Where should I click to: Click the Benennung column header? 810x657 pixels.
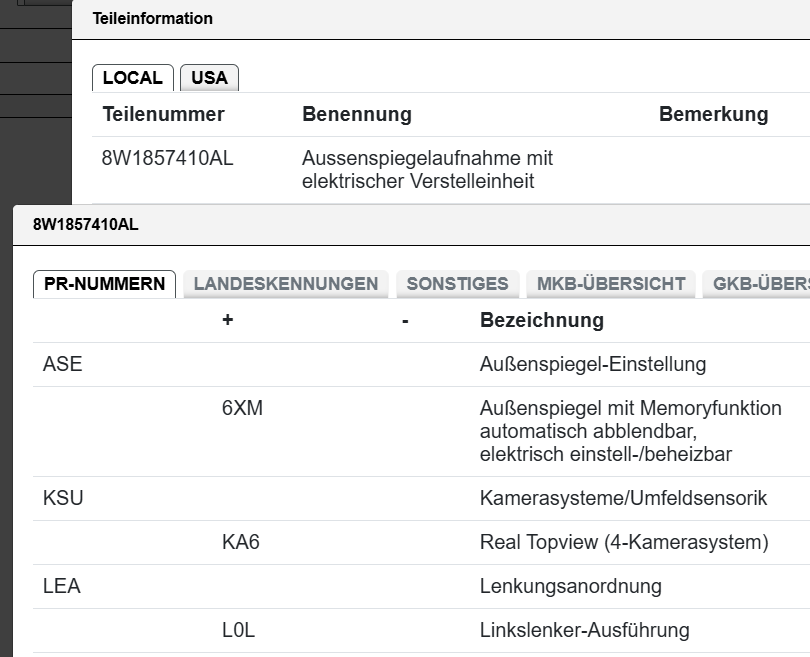(356, 114)
